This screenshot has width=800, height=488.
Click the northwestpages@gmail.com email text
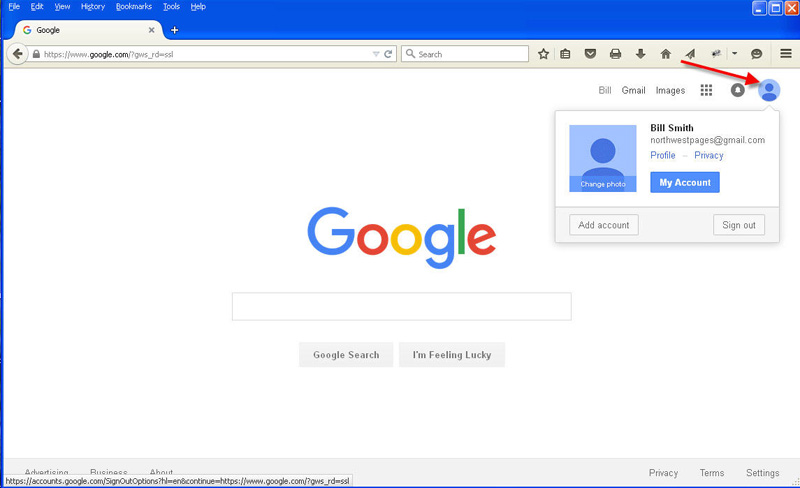(x=707, y=140)
